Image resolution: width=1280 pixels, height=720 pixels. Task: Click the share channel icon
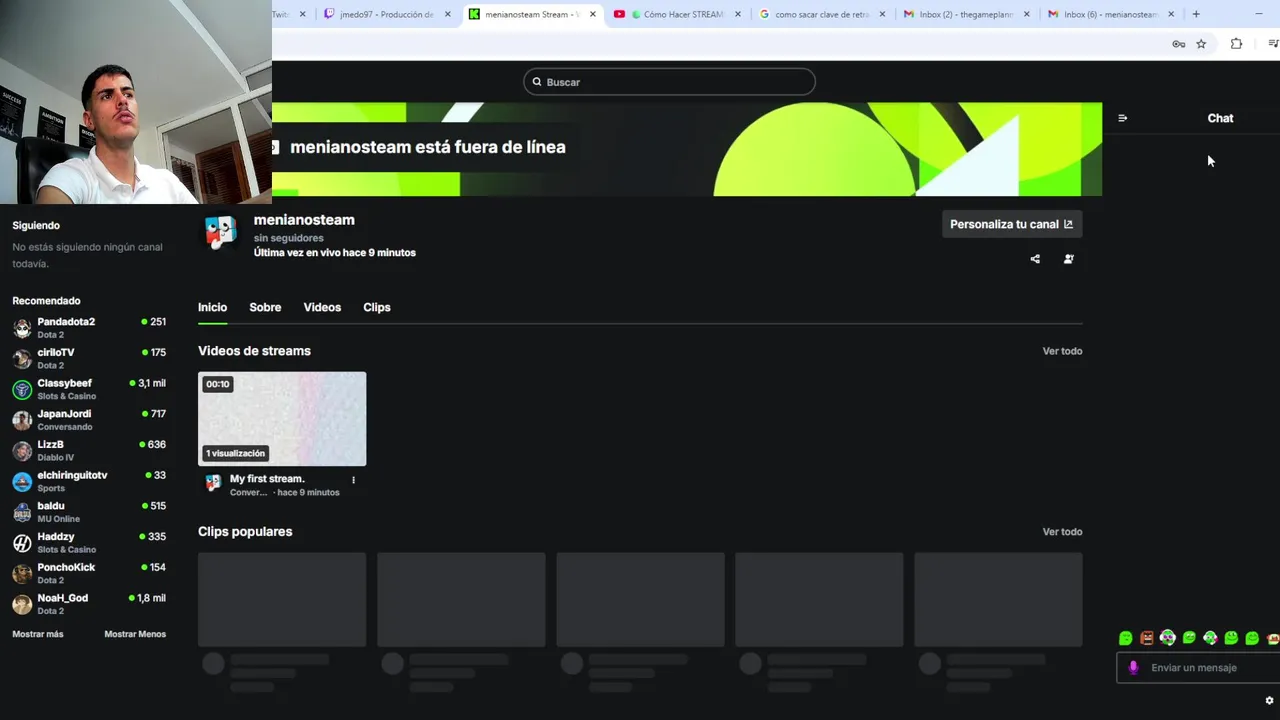tap(1035, 259)
